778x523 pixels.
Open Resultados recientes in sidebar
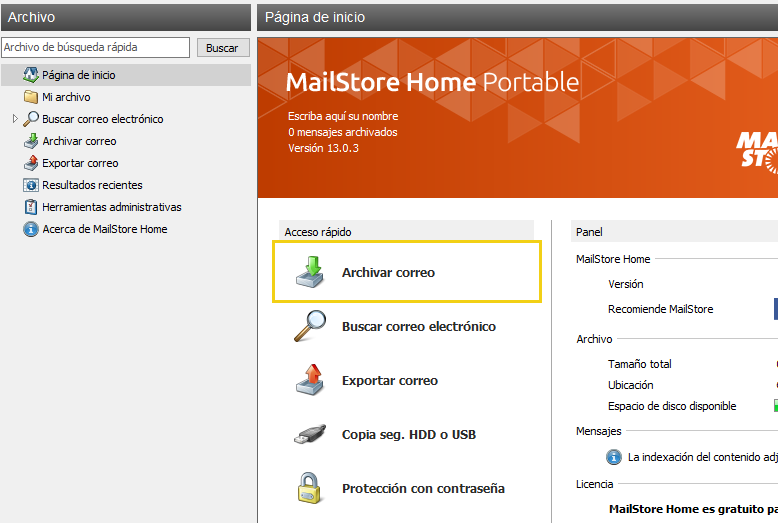click(92, 185)
